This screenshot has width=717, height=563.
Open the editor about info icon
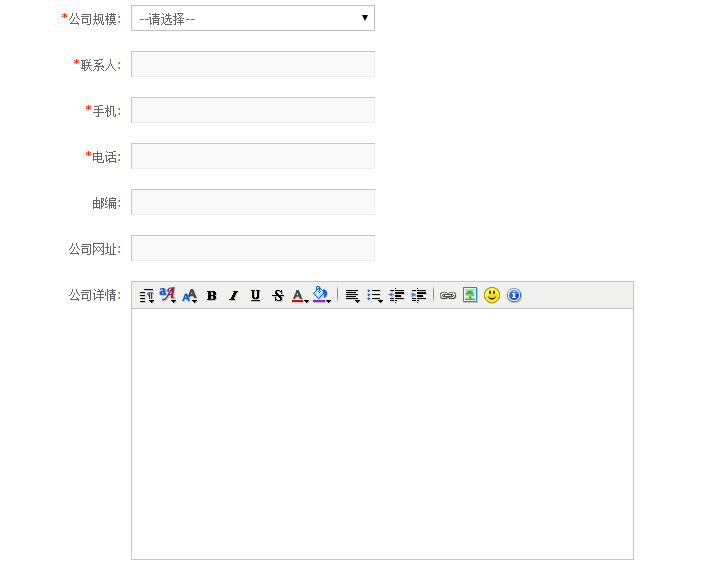pos(514,295)
